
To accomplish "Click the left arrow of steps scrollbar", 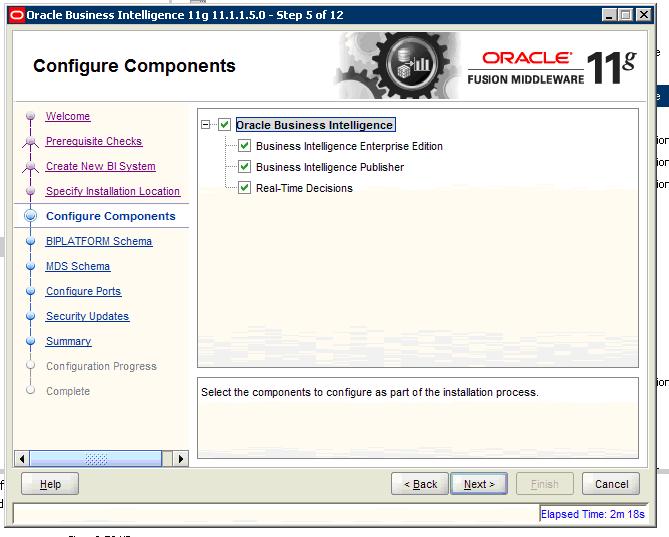I will coord(22,459).
